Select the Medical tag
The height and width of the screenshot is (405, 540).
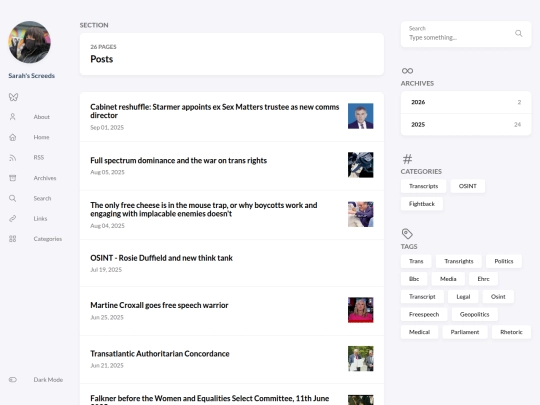coord(419,332)
